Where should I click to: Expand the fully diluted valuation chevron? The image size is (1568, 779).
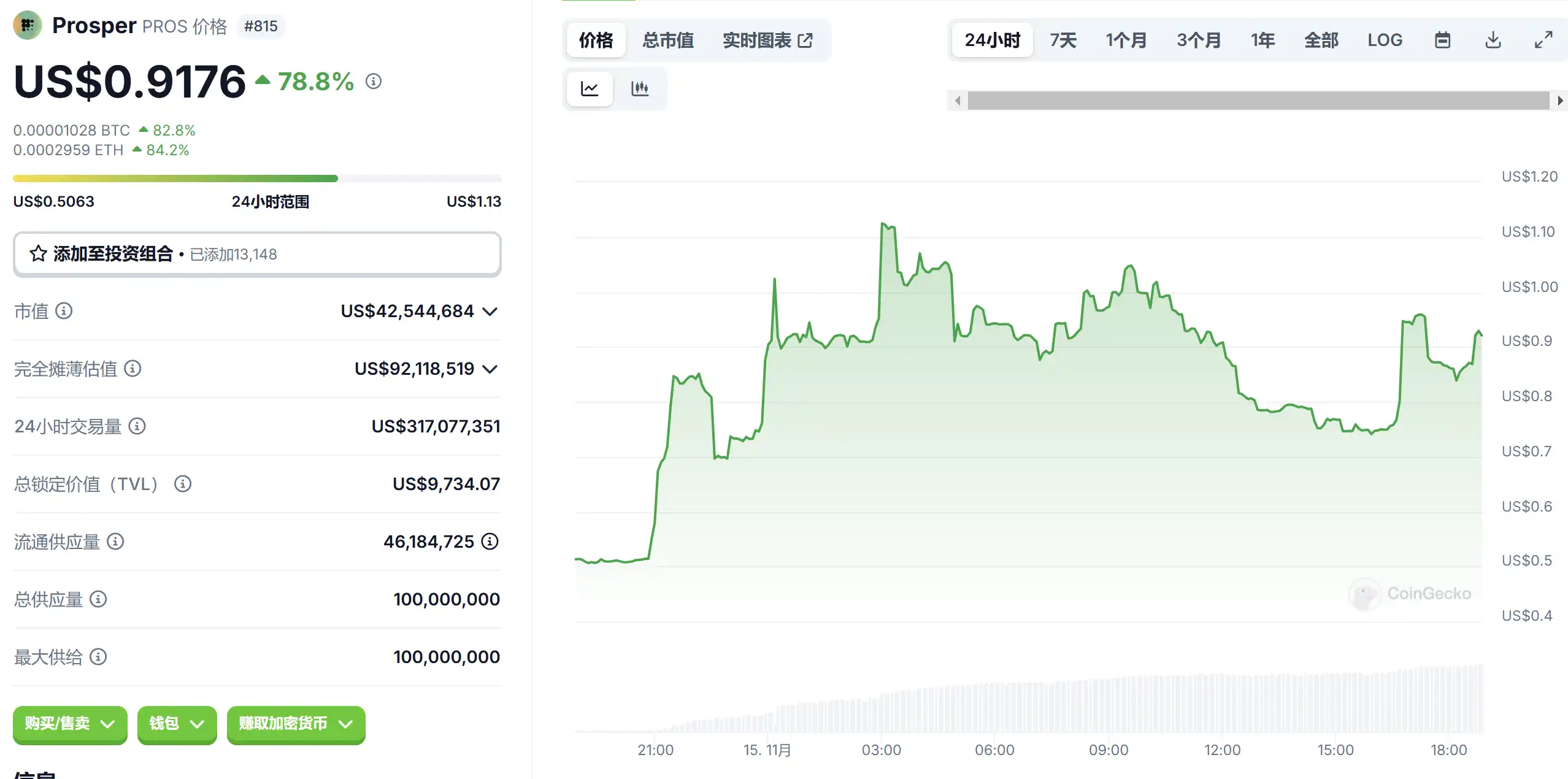pos(490,369)
